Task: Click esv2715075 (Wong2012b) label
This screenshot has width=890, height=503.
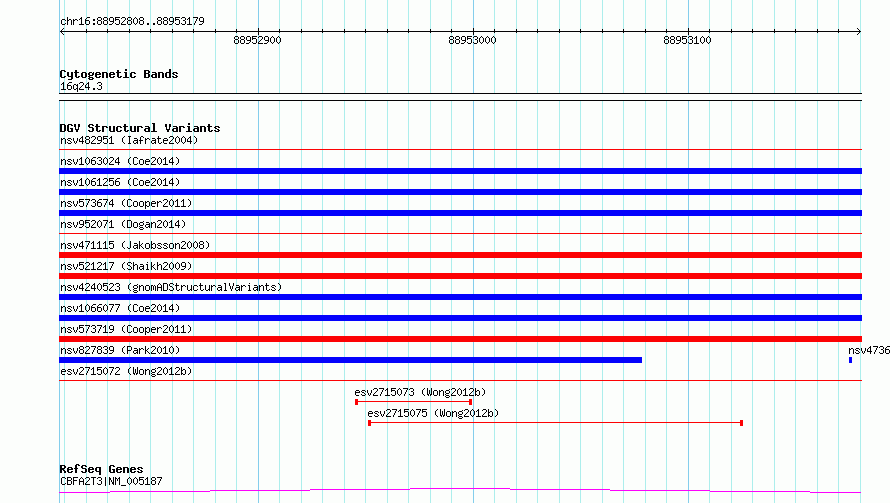Action: point(433,413)
